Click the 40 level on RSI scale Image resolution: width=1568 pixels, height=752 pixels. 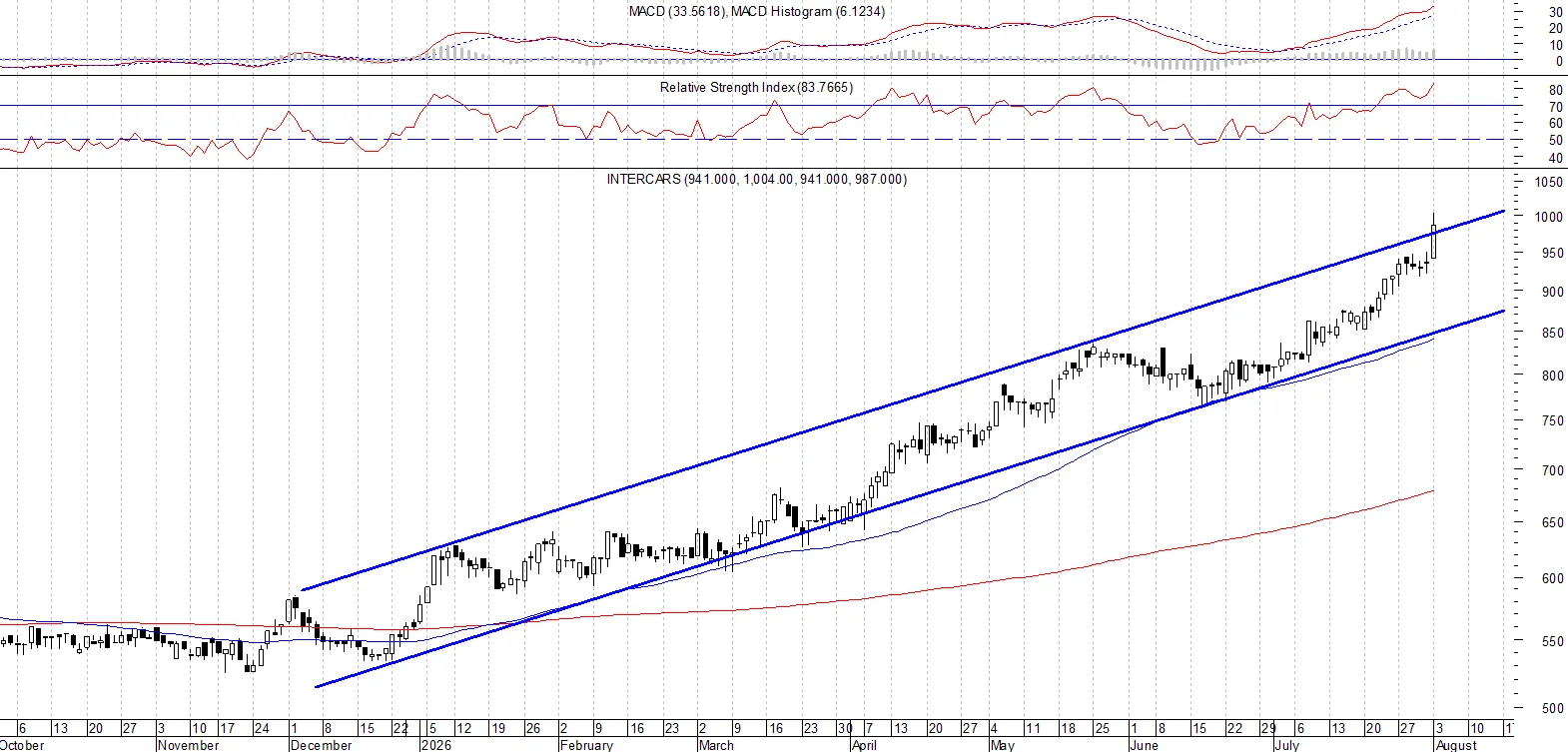tap(1556, 159)
